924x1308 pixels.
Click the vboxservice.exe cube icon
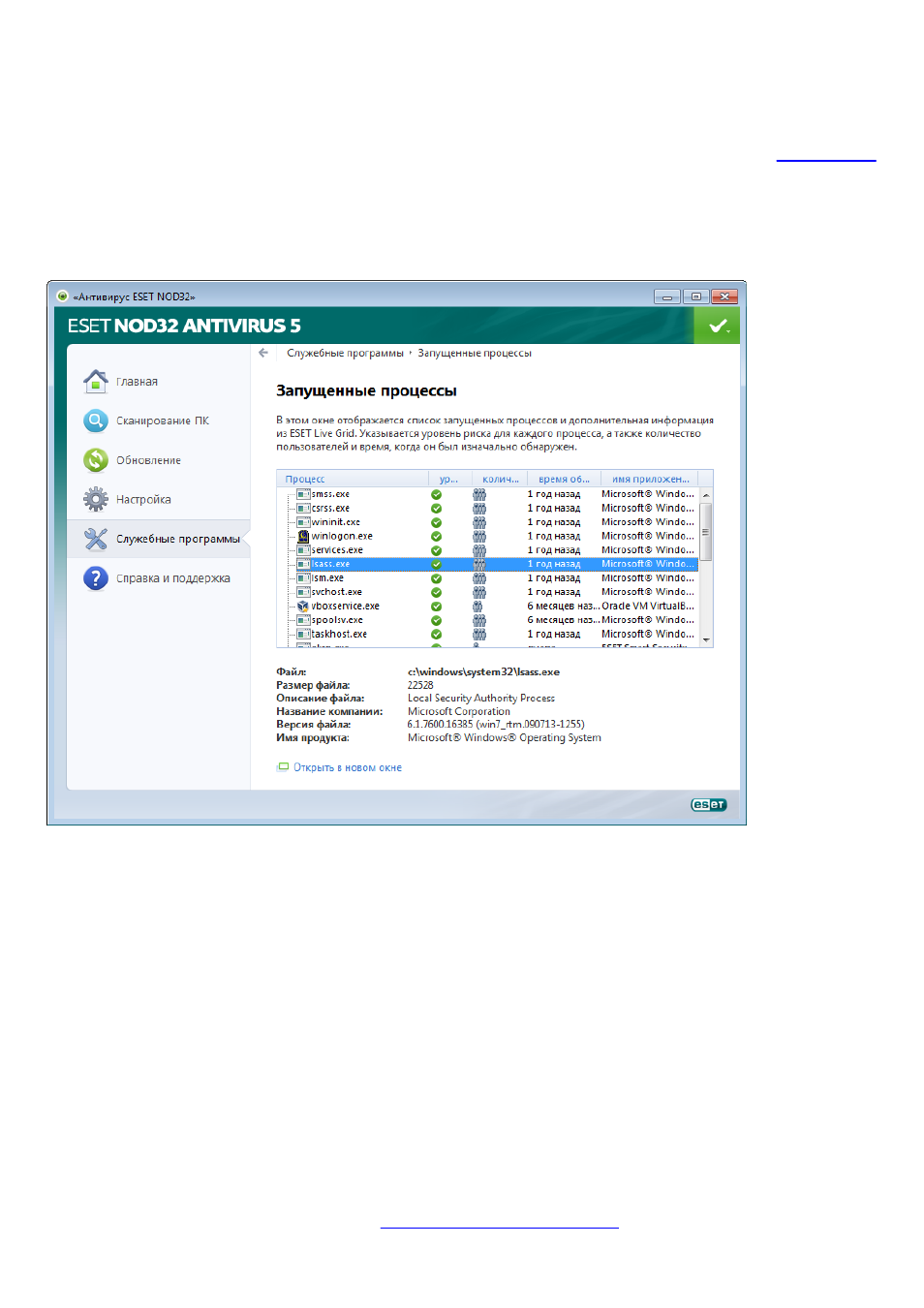click(x=303, y=607)
